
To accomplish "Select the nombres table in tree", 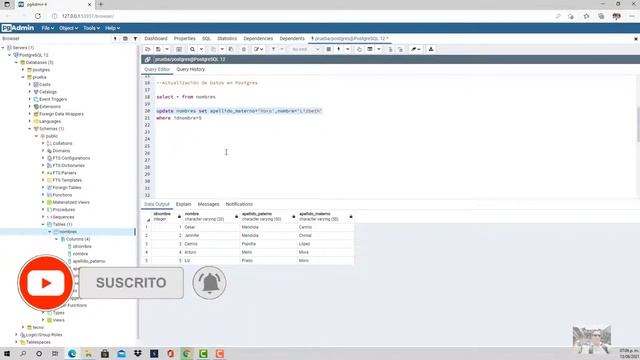I will pos(68,232).
